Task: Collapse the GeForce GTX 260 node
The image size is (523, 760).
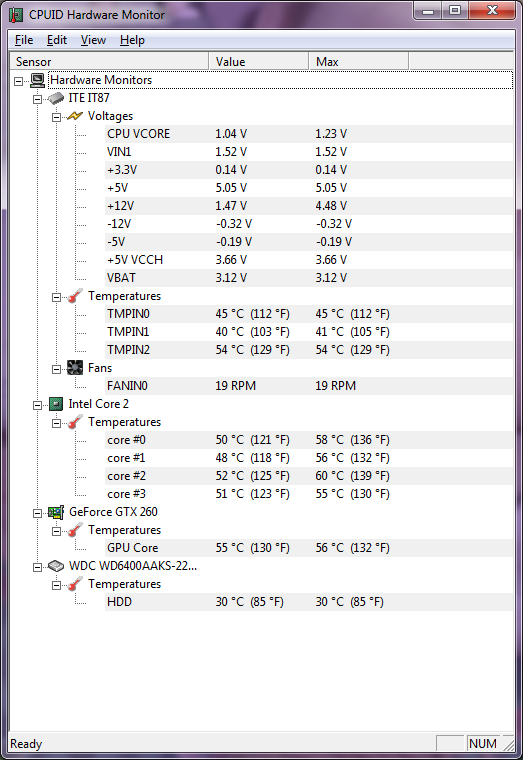Action: coord(38,513)
